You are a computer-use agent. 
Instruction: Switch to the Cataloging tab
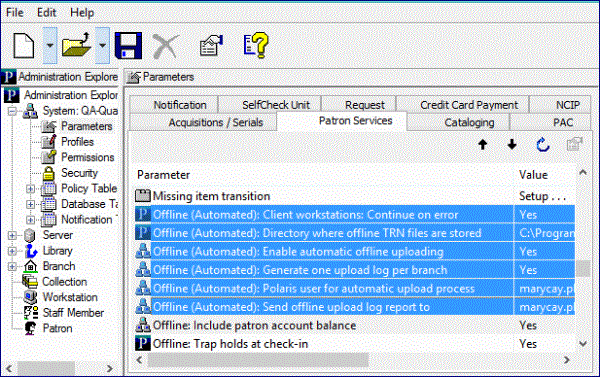coord(469,122)
